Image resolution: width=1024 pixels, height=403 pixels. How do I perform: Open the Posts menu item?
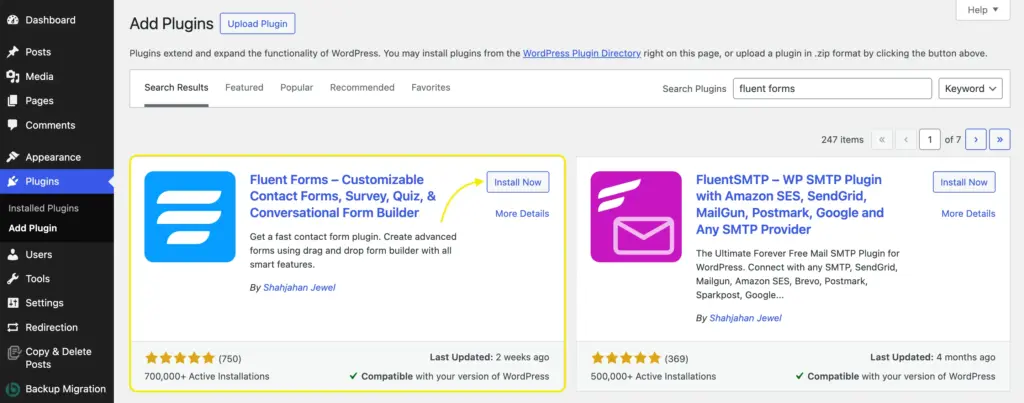[x=57, y=52]
